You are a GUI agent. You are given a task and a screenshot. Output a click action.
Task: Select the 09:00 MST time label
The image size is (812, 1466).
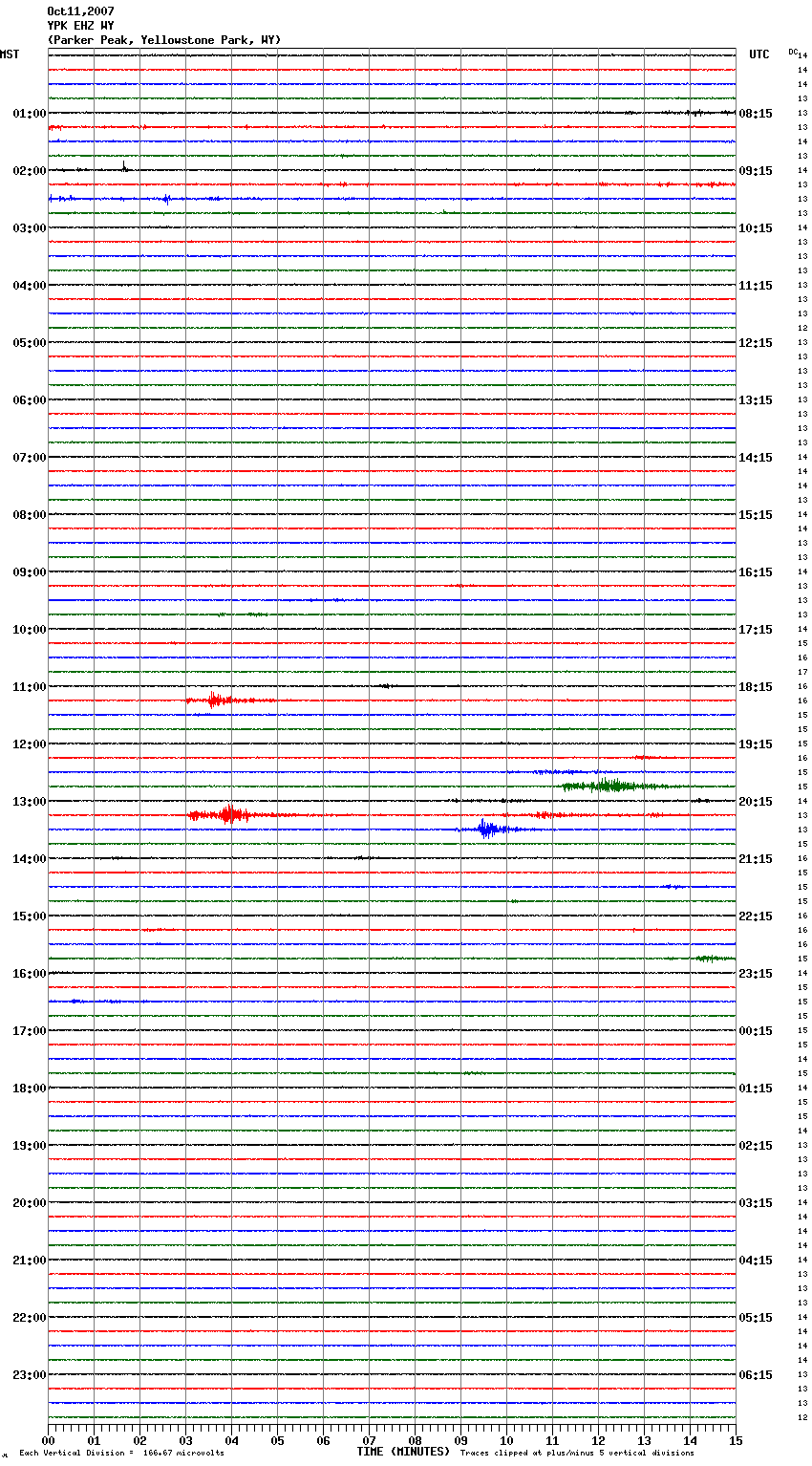click(30, 572)
